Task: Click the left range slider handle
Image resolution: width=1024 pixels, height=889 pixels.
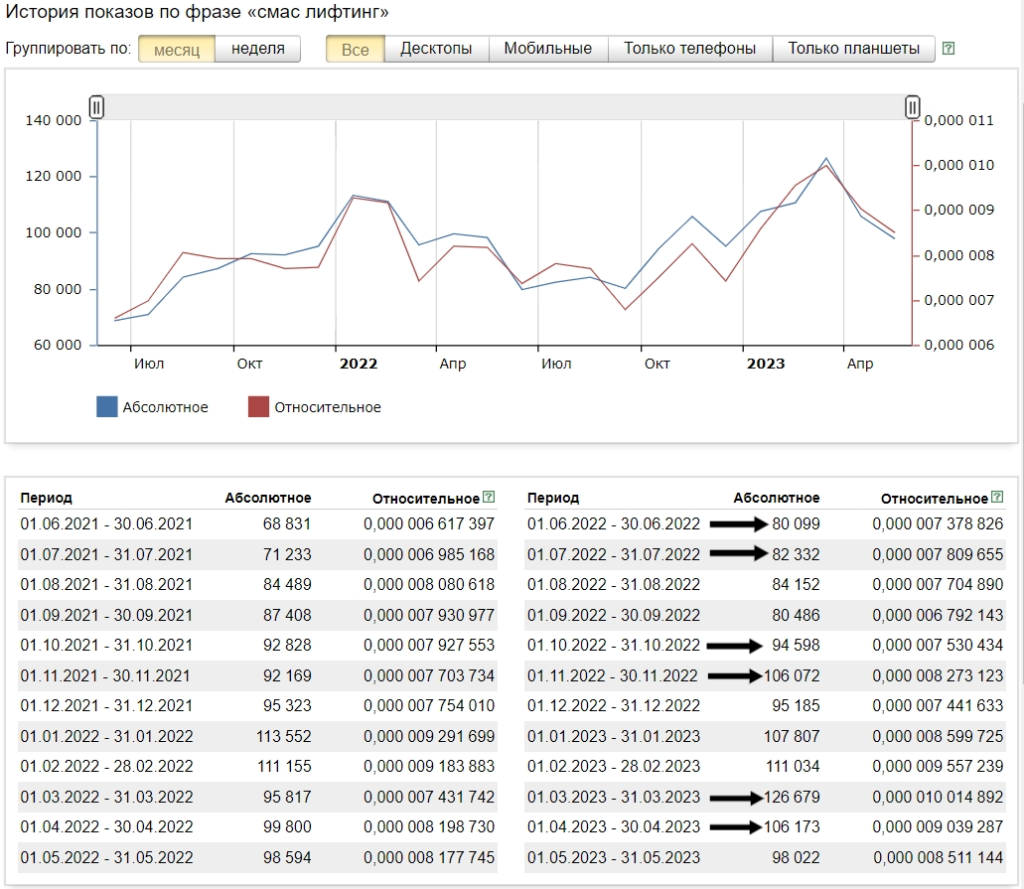Action: 97,106
